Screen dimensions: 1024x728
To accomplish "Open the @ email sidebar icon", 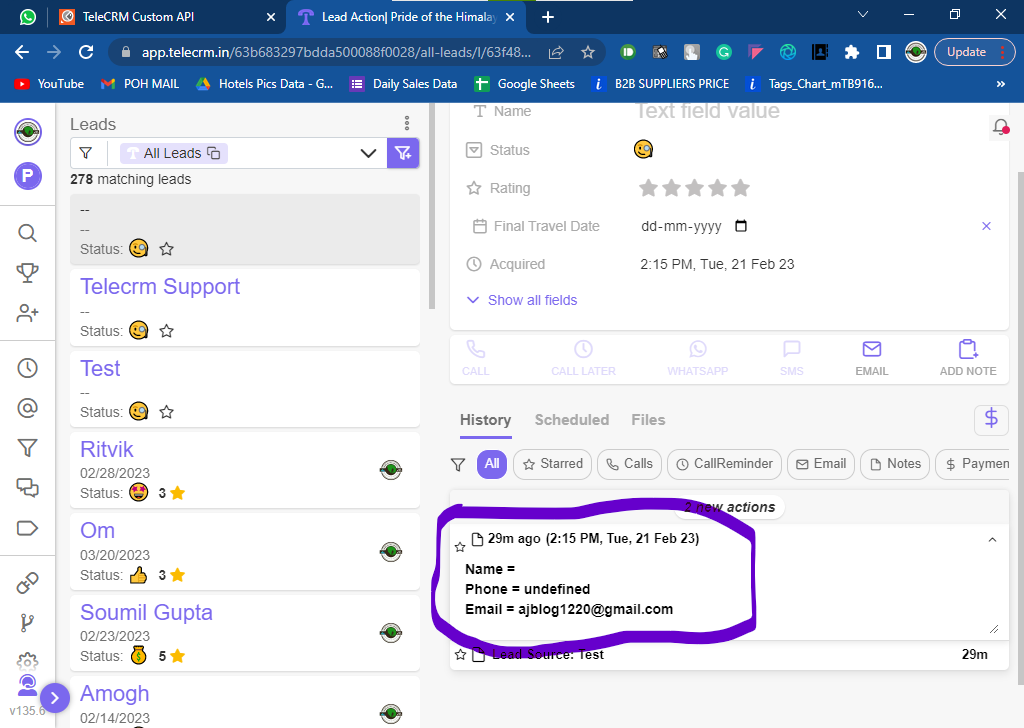I will [27, 408].
